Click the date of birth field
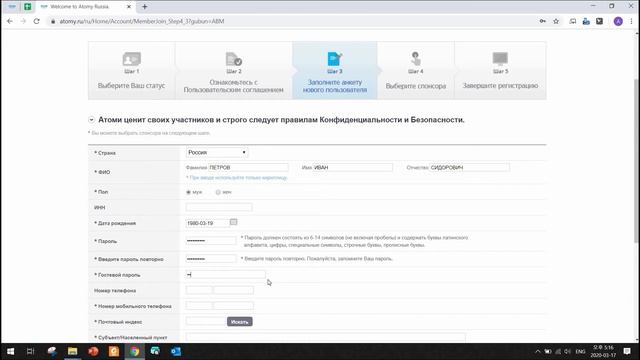The width and height of the screenshot is (640, 360). click(x=207, y=223)
